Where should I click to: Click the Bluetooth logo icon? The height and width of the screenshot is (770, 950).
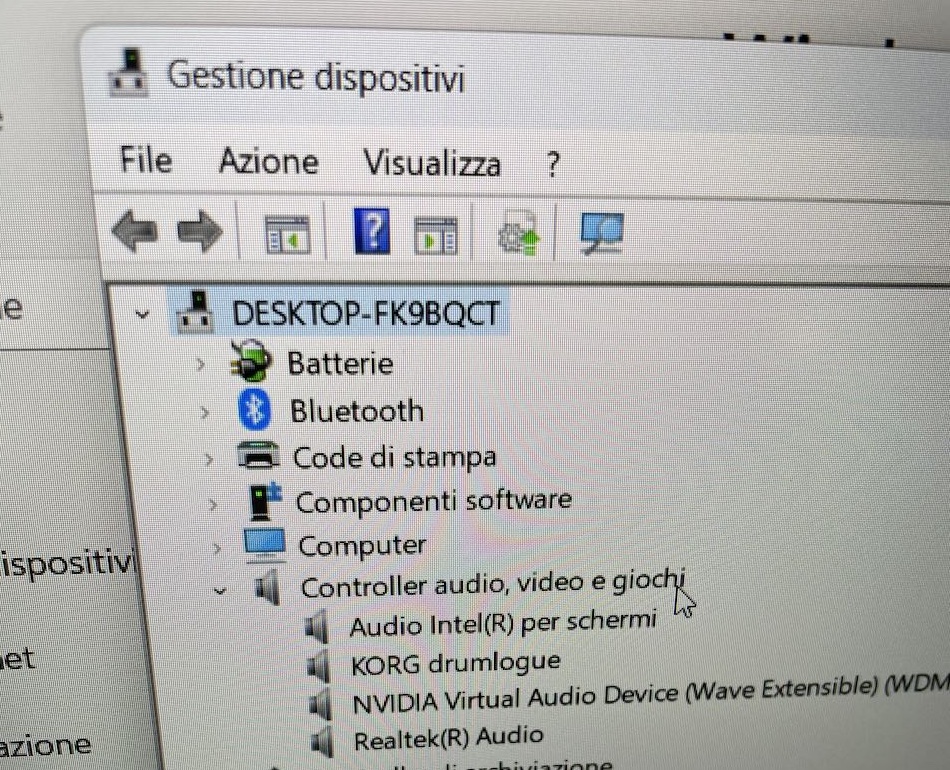(x=254, y=410)
